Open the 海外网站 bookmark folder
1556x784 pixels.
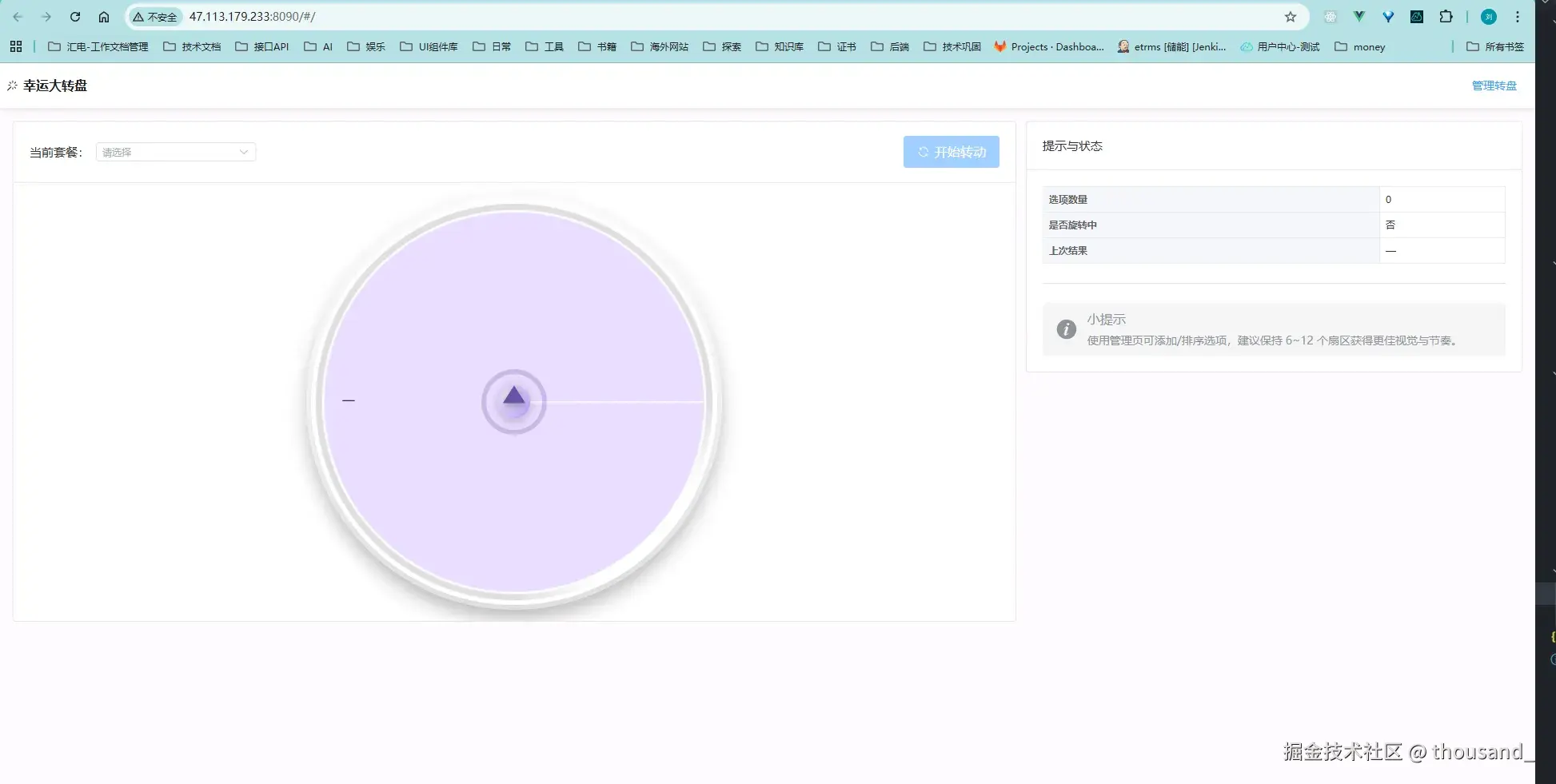tap(660, 47)
